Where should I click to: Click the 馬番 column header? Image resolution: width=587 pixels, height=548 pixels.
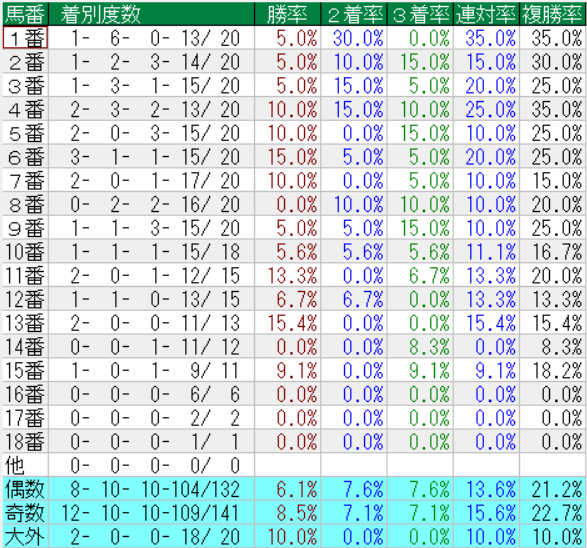(25, 14)
